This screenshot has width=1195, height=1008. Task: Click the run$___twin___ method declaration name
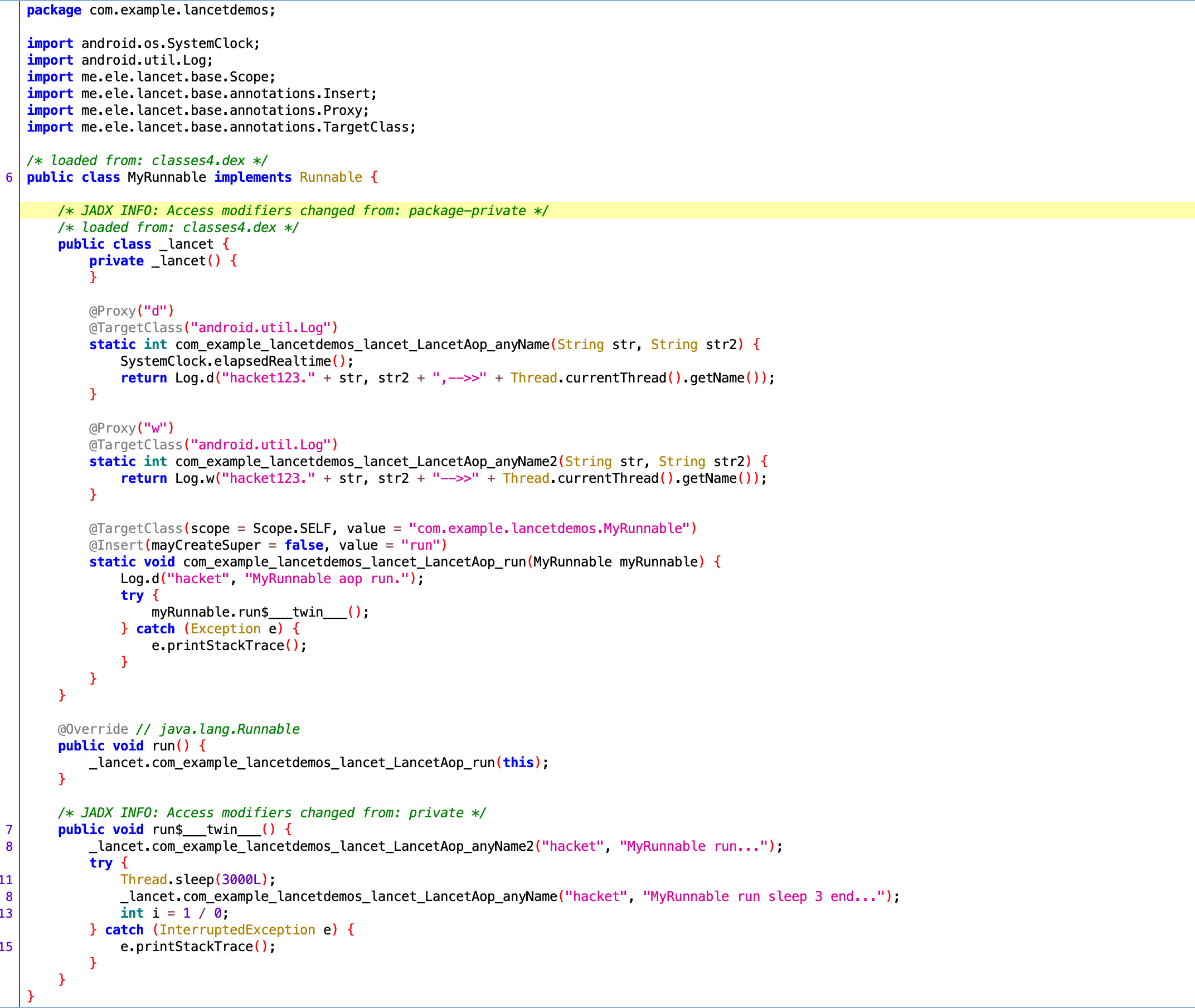click(x=206, y=830)
